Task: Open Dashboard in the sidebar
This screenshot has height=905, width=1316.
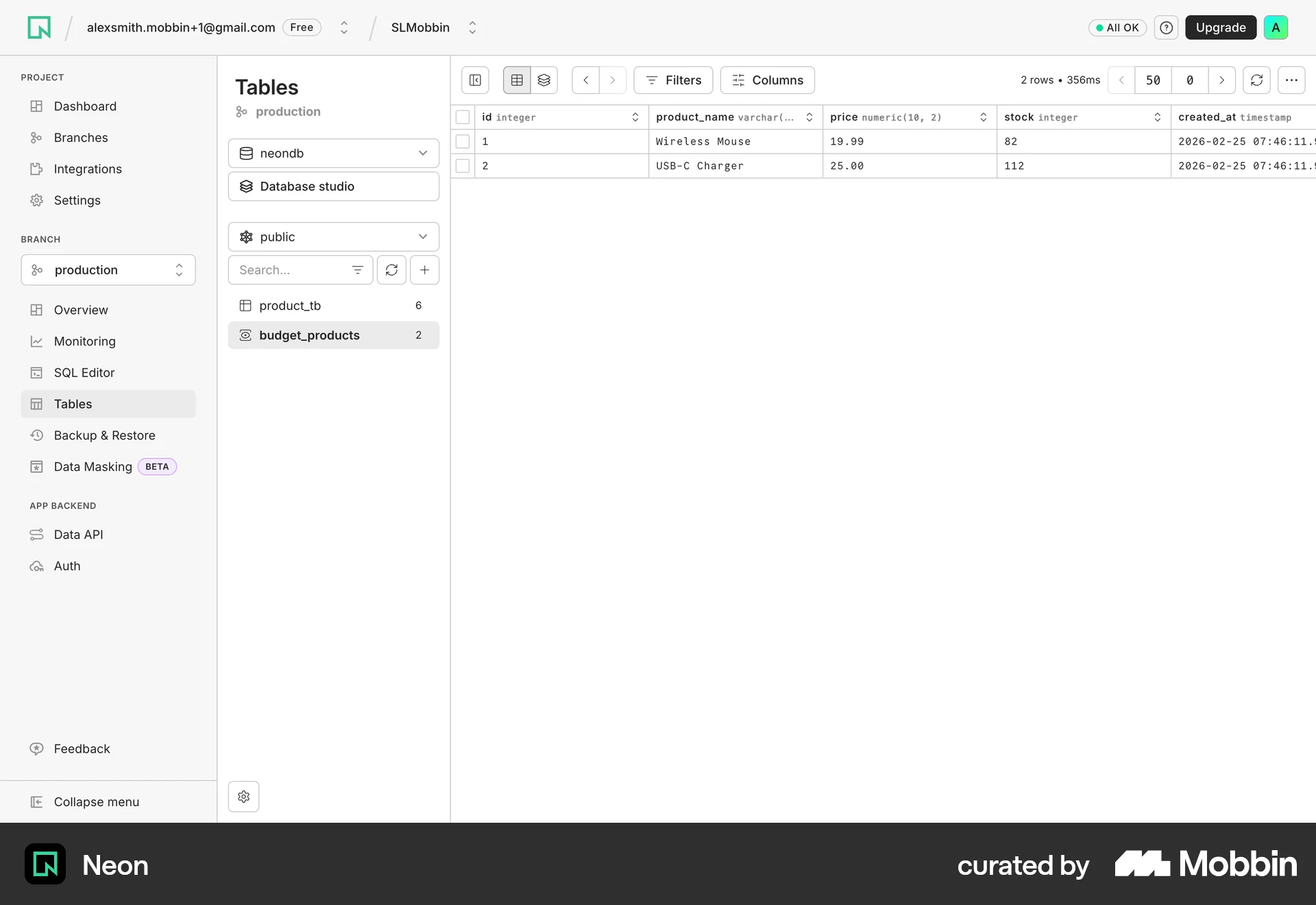Action: point(108,106)
